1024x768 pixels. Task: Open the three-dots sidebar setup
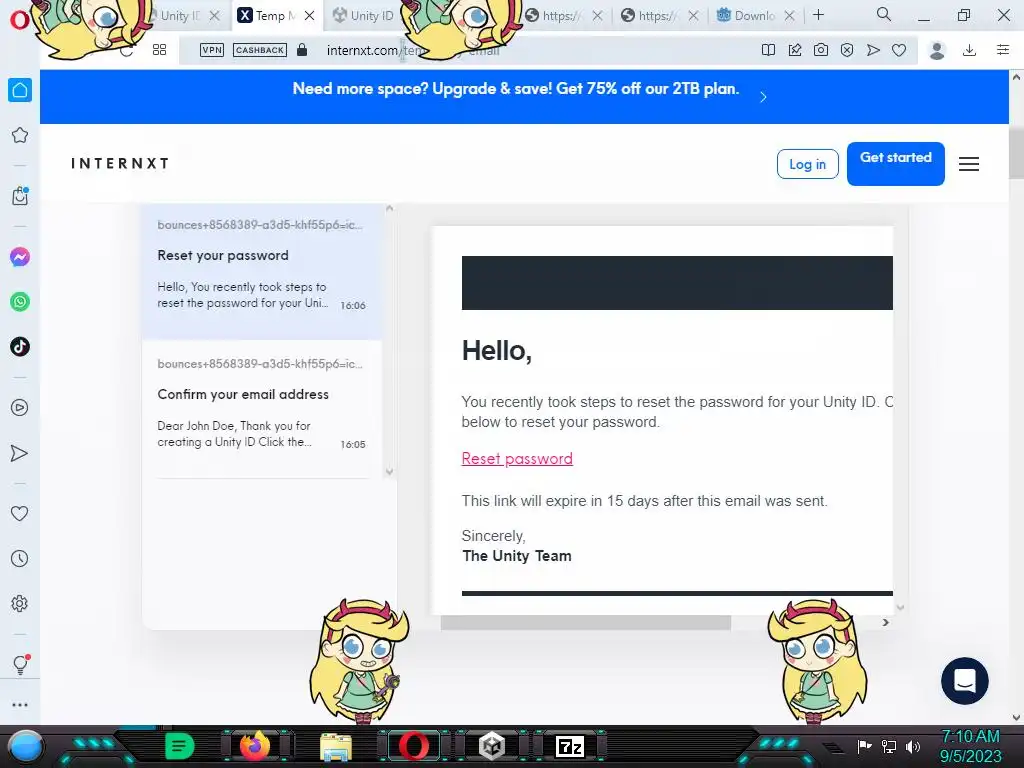(20, 705)
